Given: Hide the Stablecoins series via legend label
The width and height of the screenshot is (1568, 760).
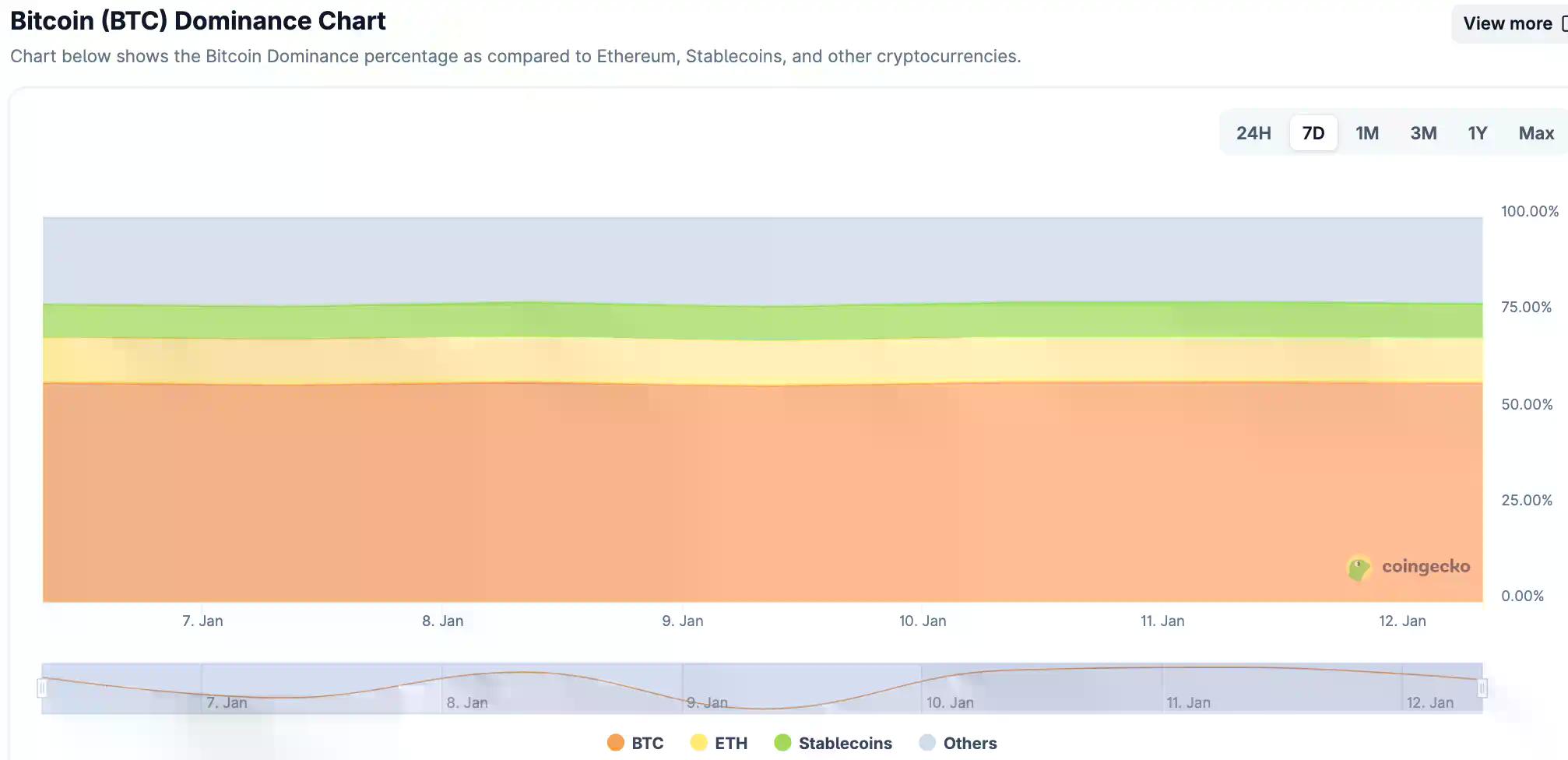Looking at the screenshot, I should pyautogui.click(x=845, y=743).
